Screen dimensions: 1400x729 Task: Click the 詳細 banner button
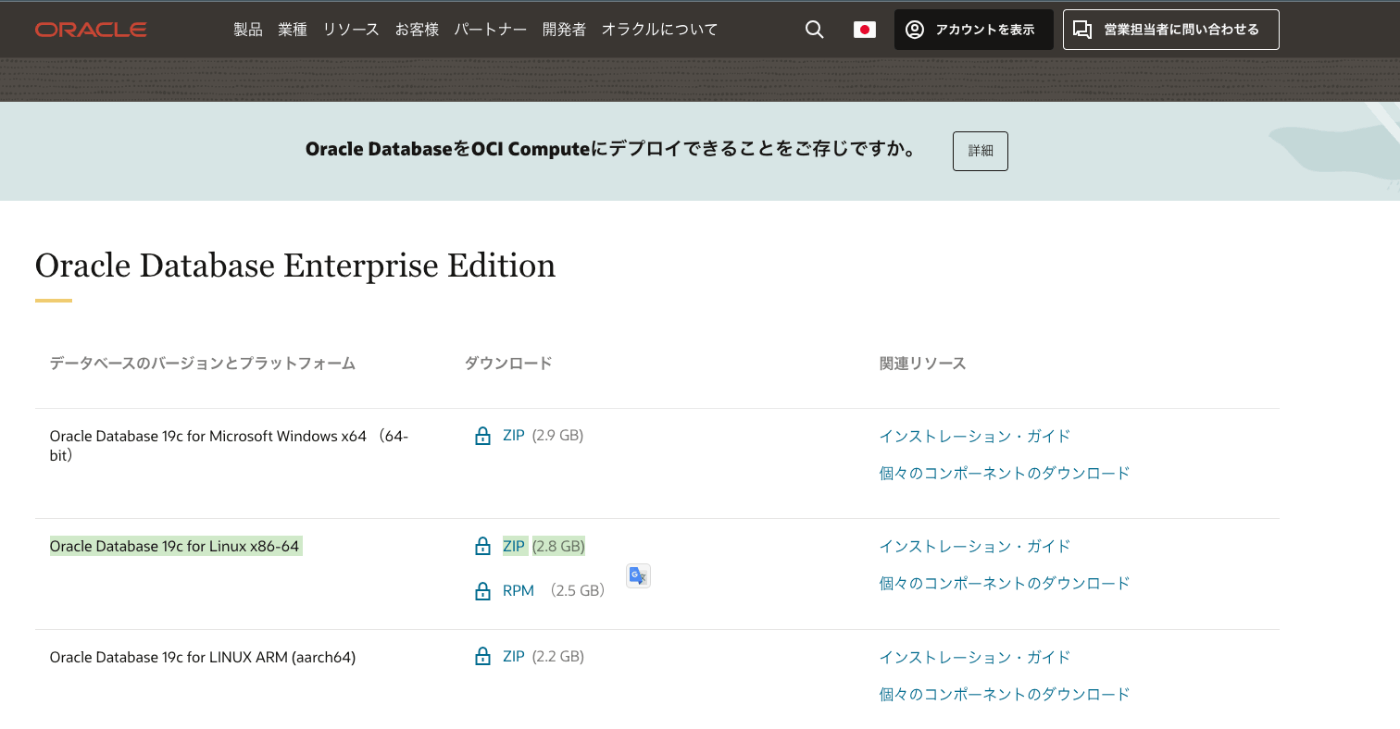pyautogui.click(x=980, y=151)
